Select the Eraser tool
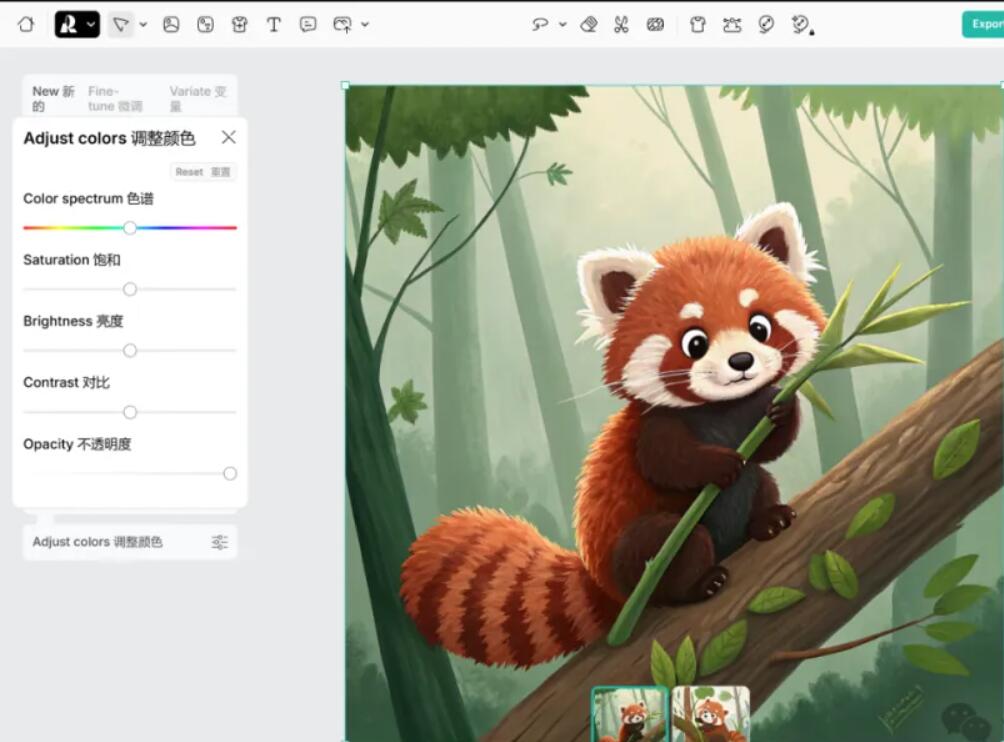Image resolution: width=1004 pixels, height=742 pixels. [589, 24]
